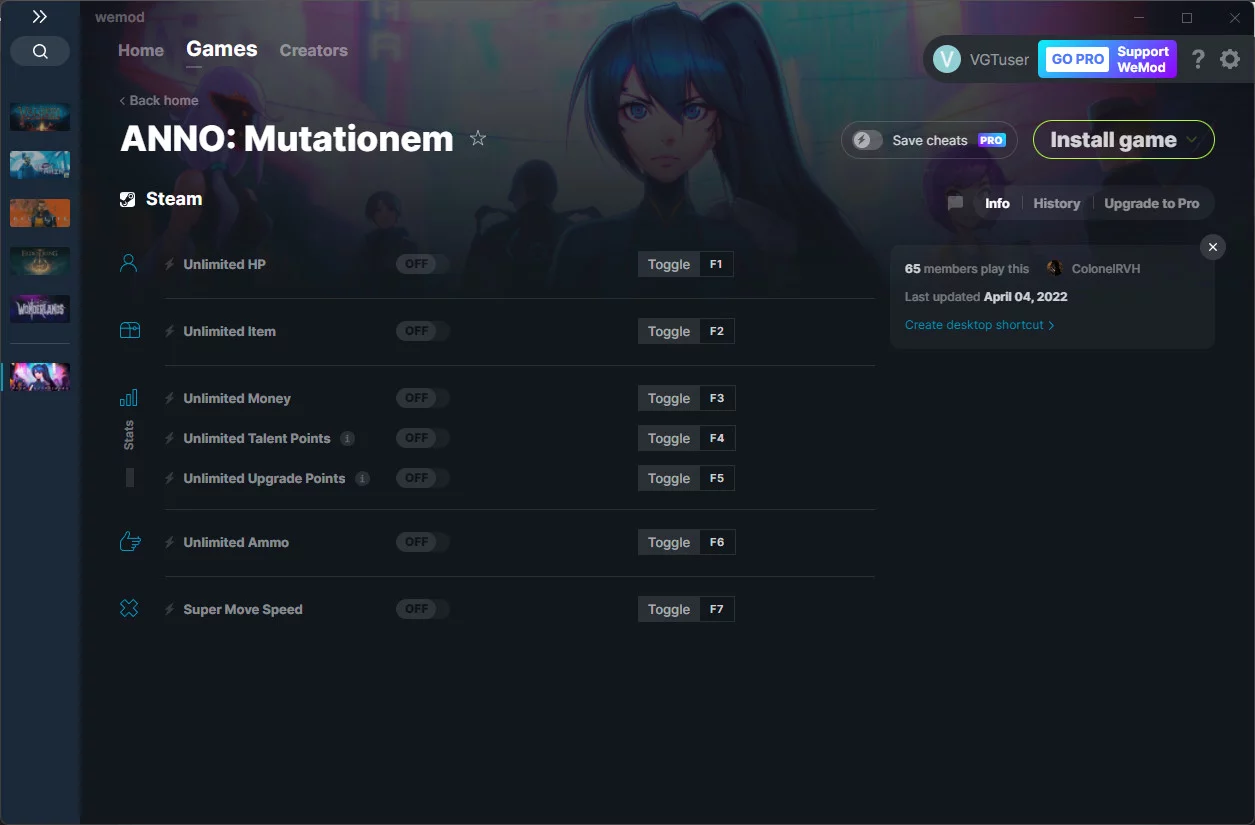Screen dimensions: 1255x825
Task: Open settings gear icon
Action: pos(1230,59)
